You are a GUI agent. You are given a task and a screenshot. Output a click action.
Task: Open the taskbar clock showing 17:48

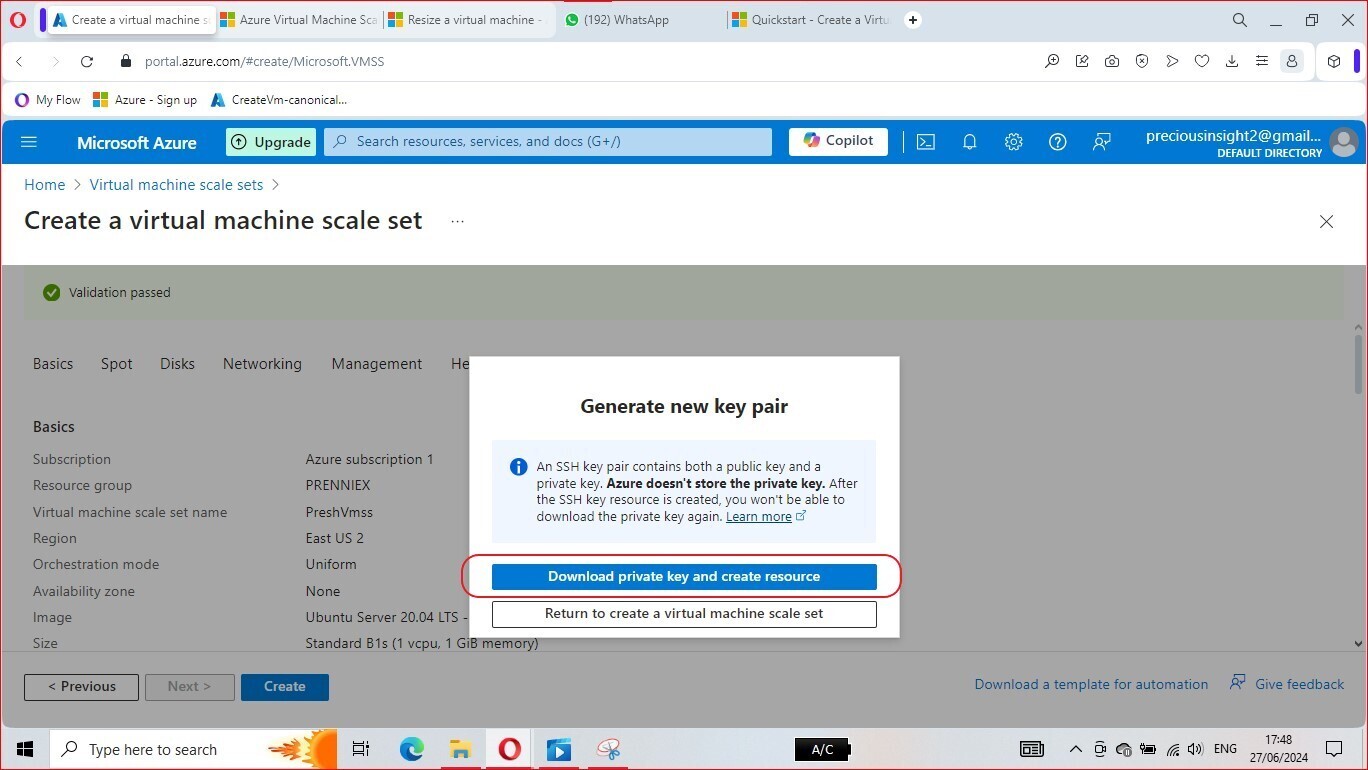(1278, 749)
